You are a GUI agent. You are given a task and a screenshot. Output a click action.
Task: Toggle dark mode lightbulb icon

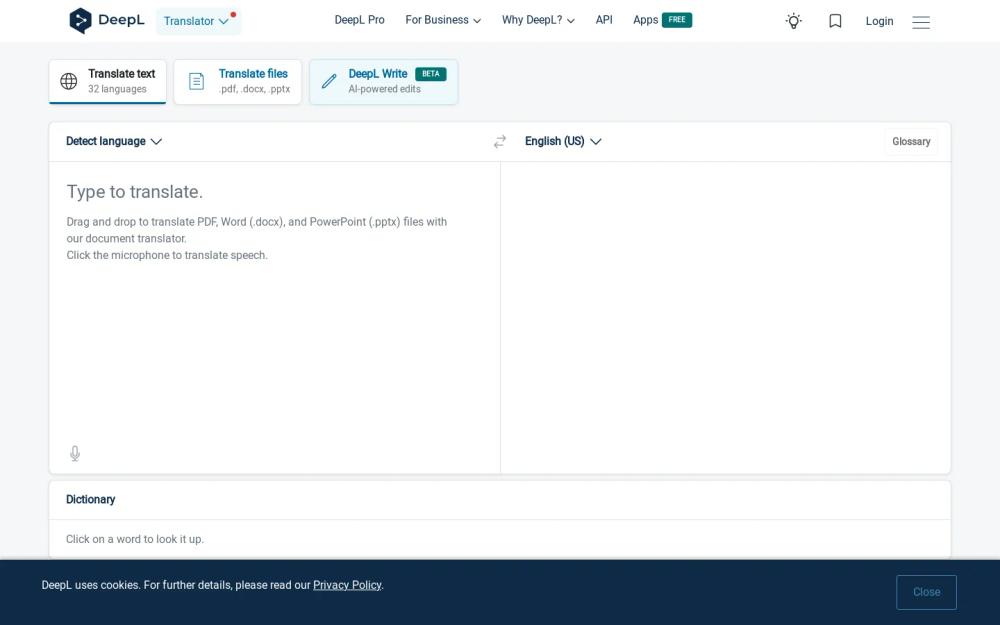[x=793, y=21]
